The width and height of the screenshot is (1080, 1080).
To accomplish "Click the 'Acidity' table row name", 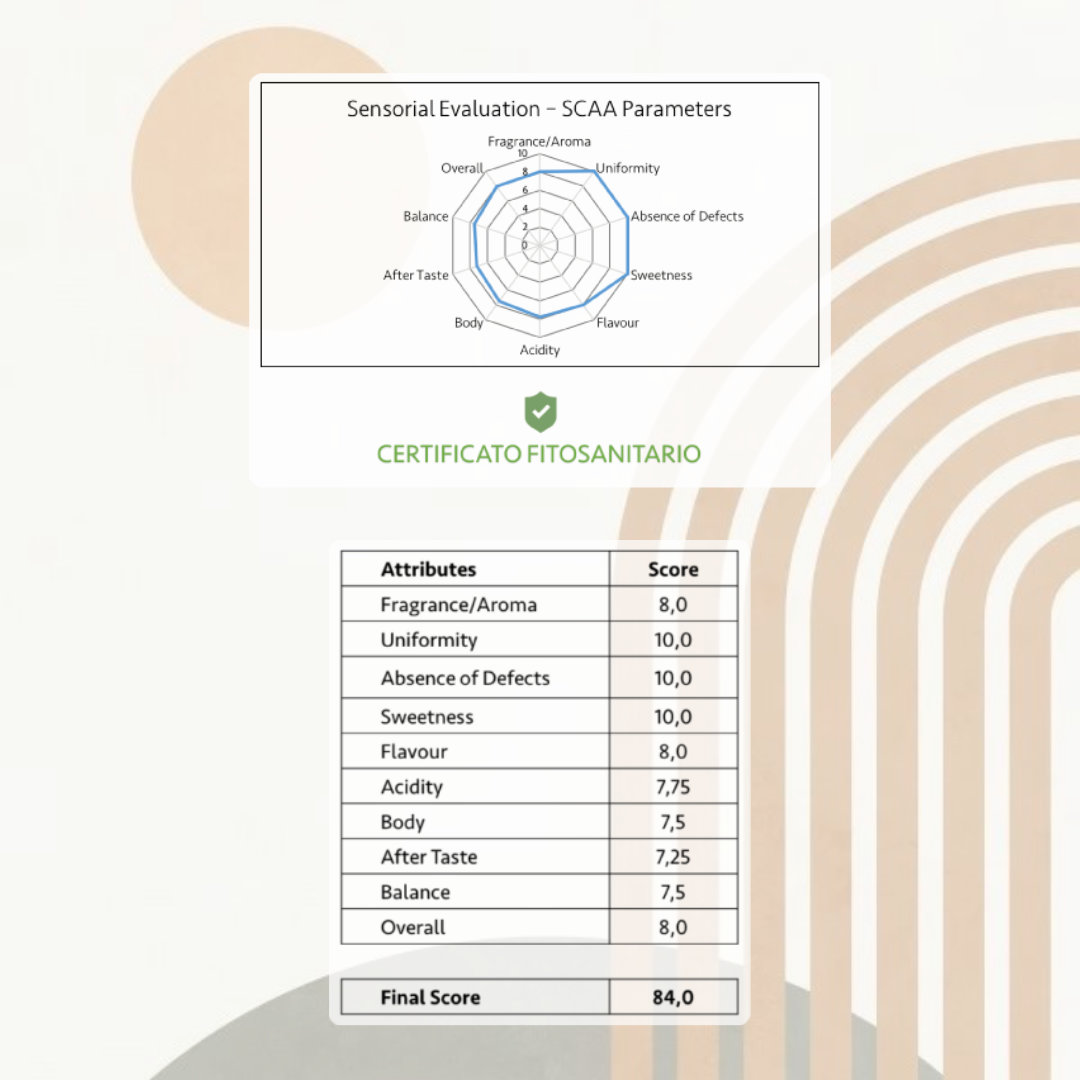I will point(412,787).
